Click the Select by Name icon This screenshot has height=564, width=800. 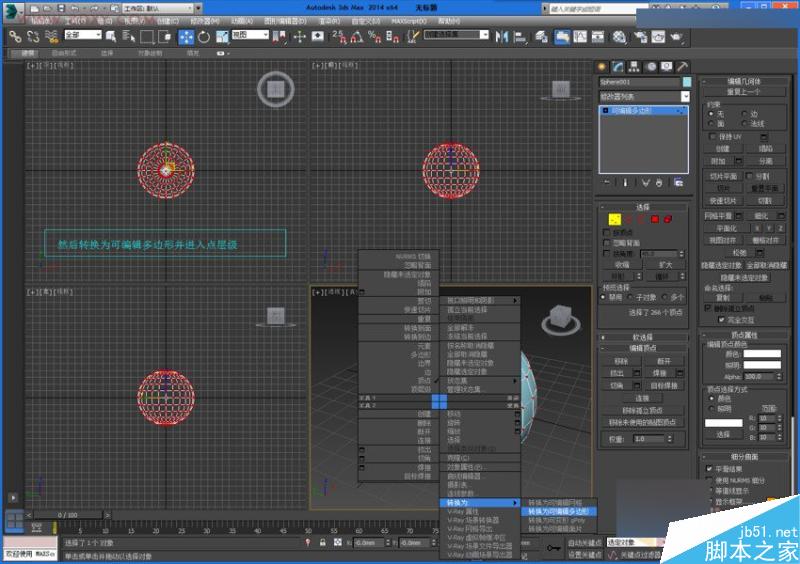pyautogui.click(x=129, y=37)
